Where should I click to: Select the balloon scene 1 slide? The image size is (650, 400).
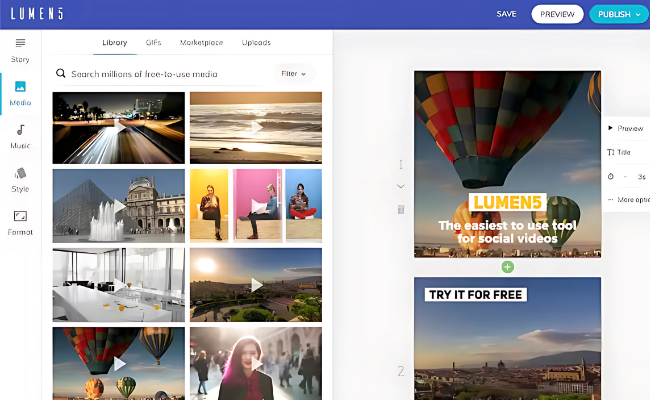[x=507, y=164]
